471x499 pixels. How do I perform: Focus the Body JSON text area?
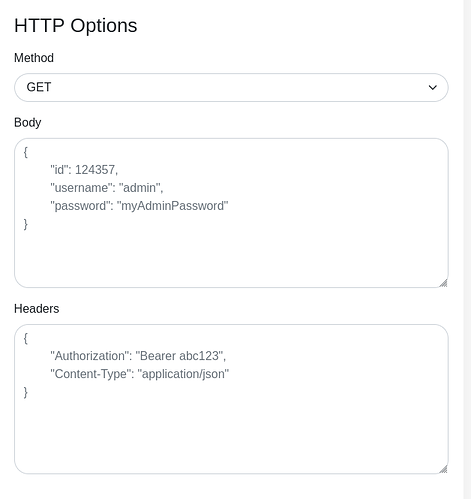pyautogui.click(x=231, y=213)
